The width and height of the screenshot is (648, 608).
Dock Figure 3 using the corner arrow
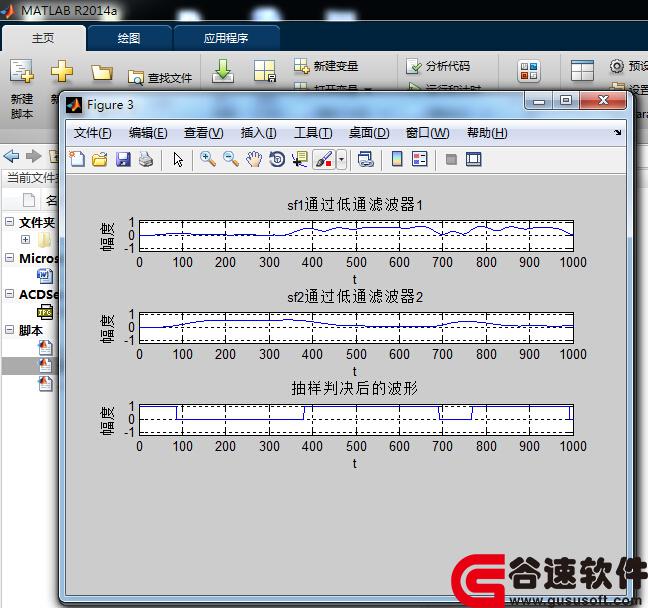[x=617, y=132]
